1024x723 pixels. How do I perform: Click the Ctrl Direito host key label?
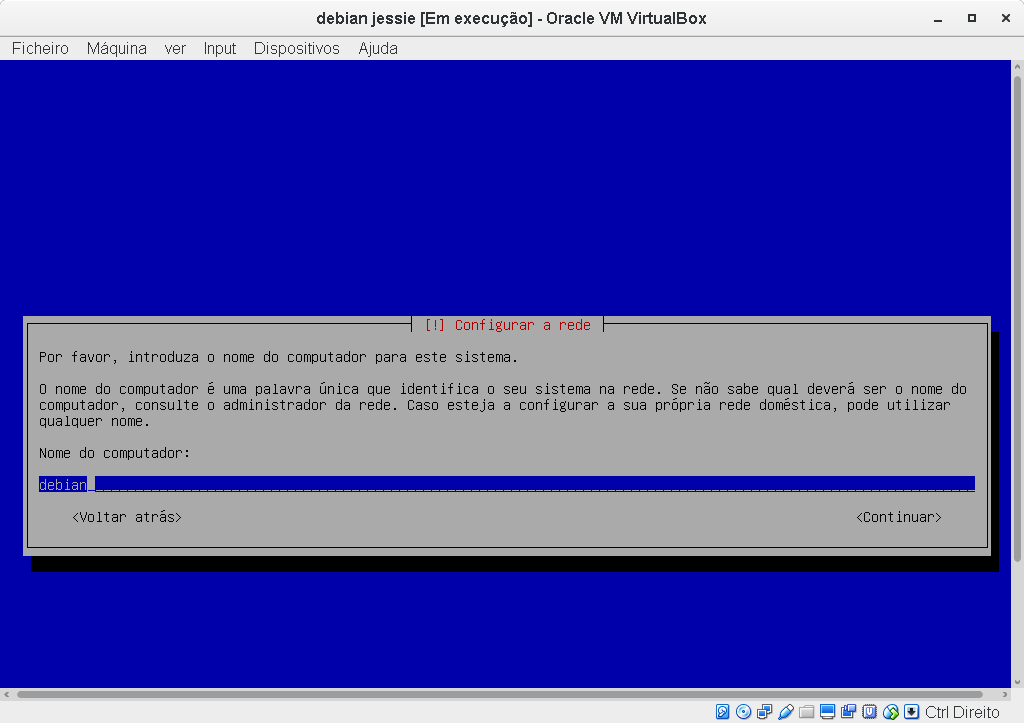coord(962,712)
